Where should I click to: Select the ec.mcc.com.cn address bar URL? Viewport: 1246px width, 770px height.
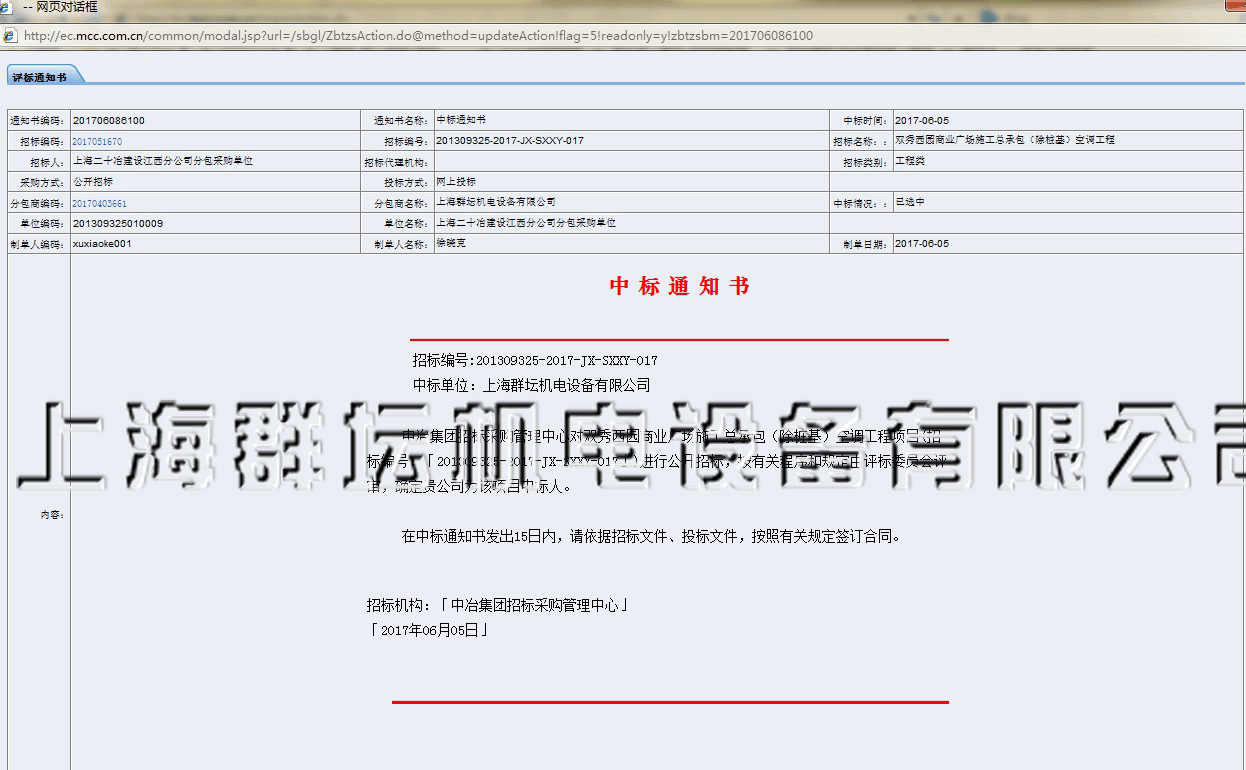point(418,36)
